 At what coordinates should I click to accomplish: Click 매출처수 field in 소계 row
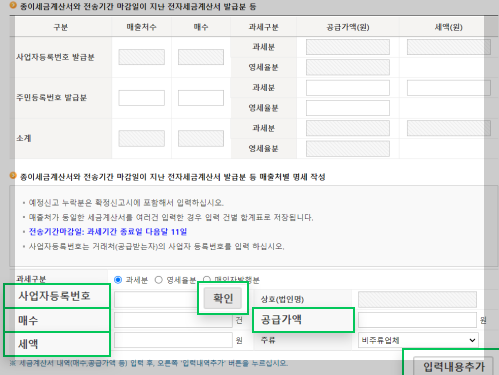141,139
